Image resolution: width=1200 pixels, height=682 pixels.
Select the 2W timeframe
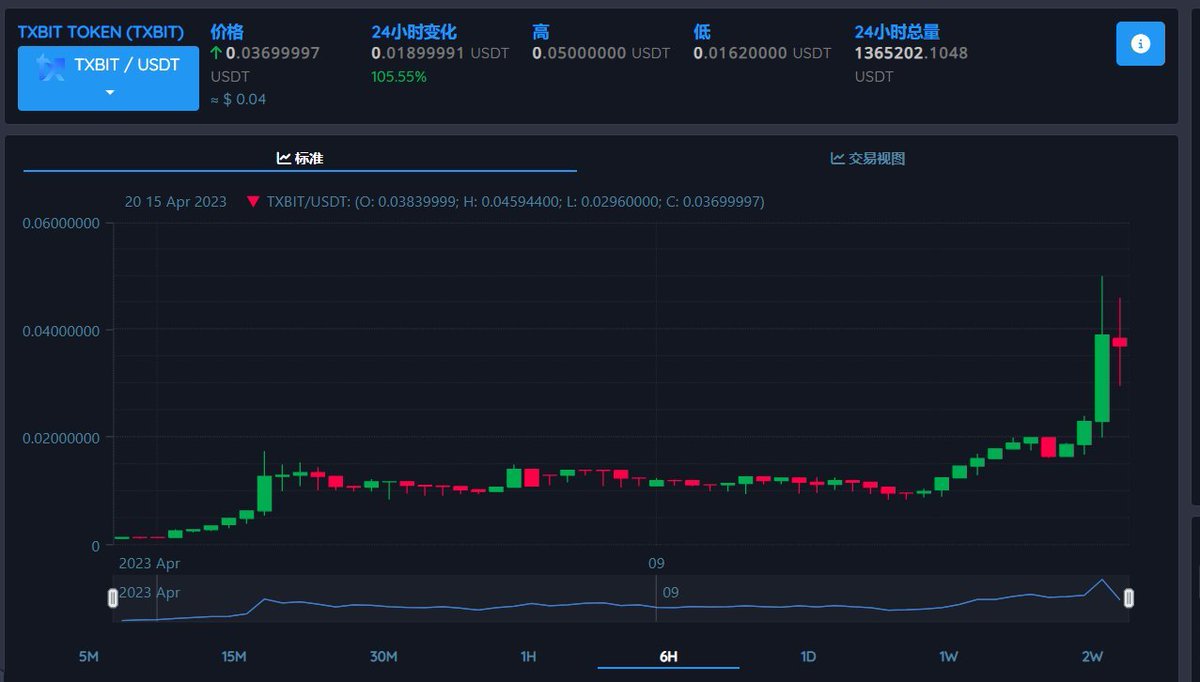tap(1092, 657)
